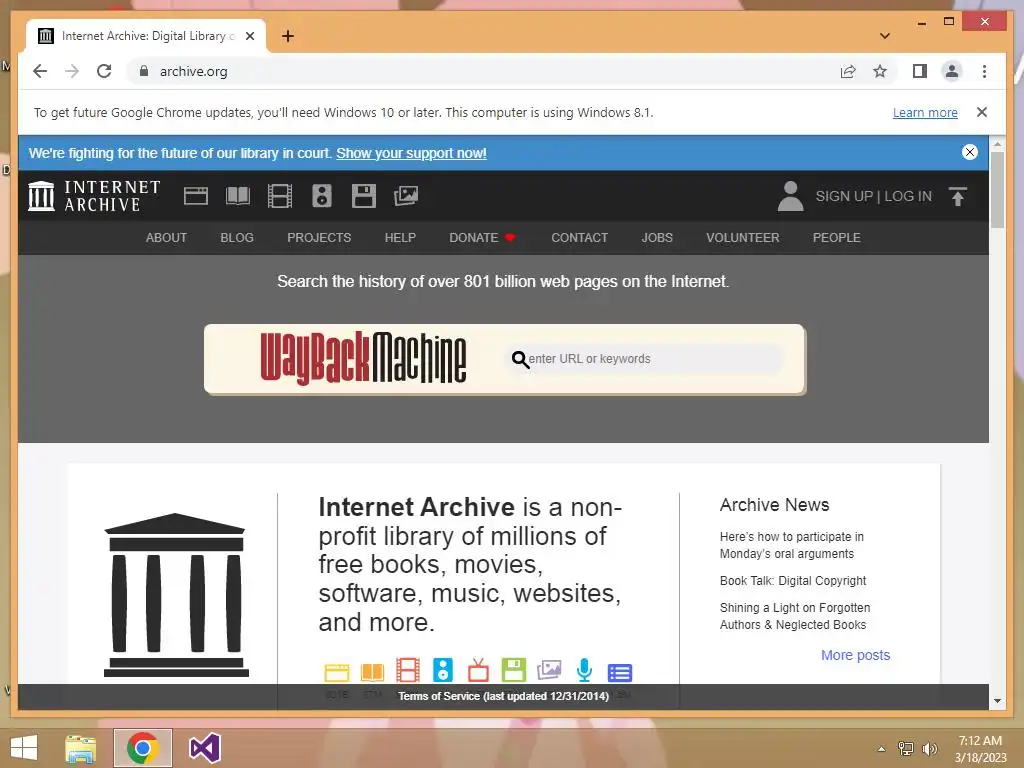Viewport: 1024px width, 768px height.
Task: Open the tab search chevron in title bar
Action: pyautogui.click(x=884, y=36)
